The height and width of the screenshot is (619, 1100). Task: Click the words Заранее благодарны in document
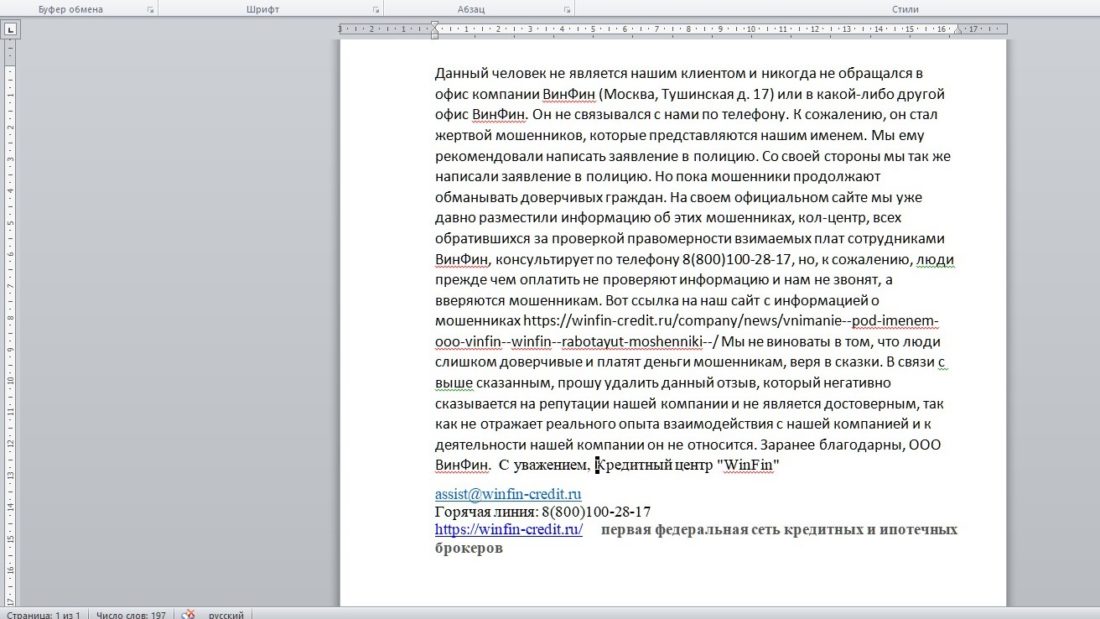point(832,445)
